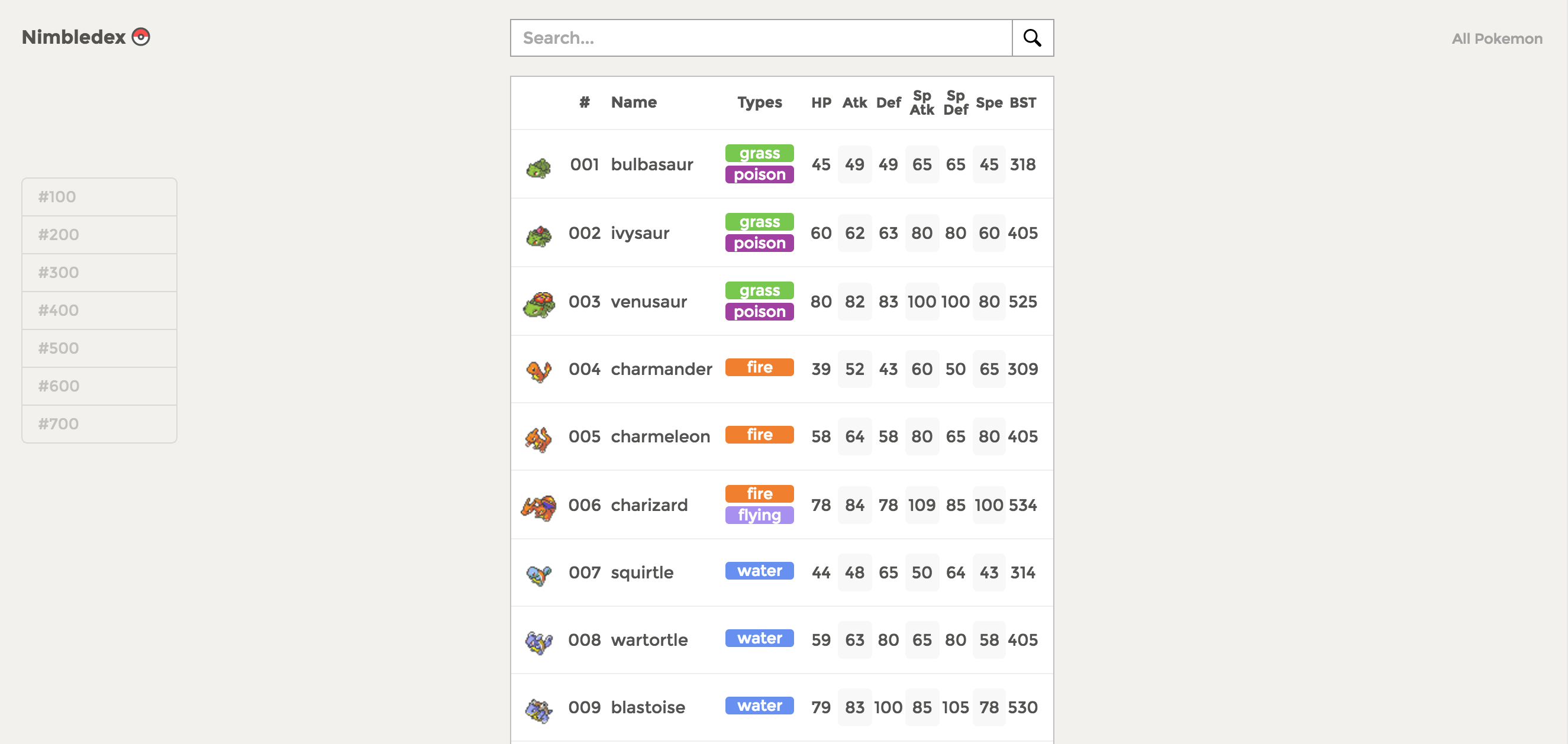Screen dimensions: 1568x744
Task: Sort the table by the BST column header
Action: pos(1022,102)
